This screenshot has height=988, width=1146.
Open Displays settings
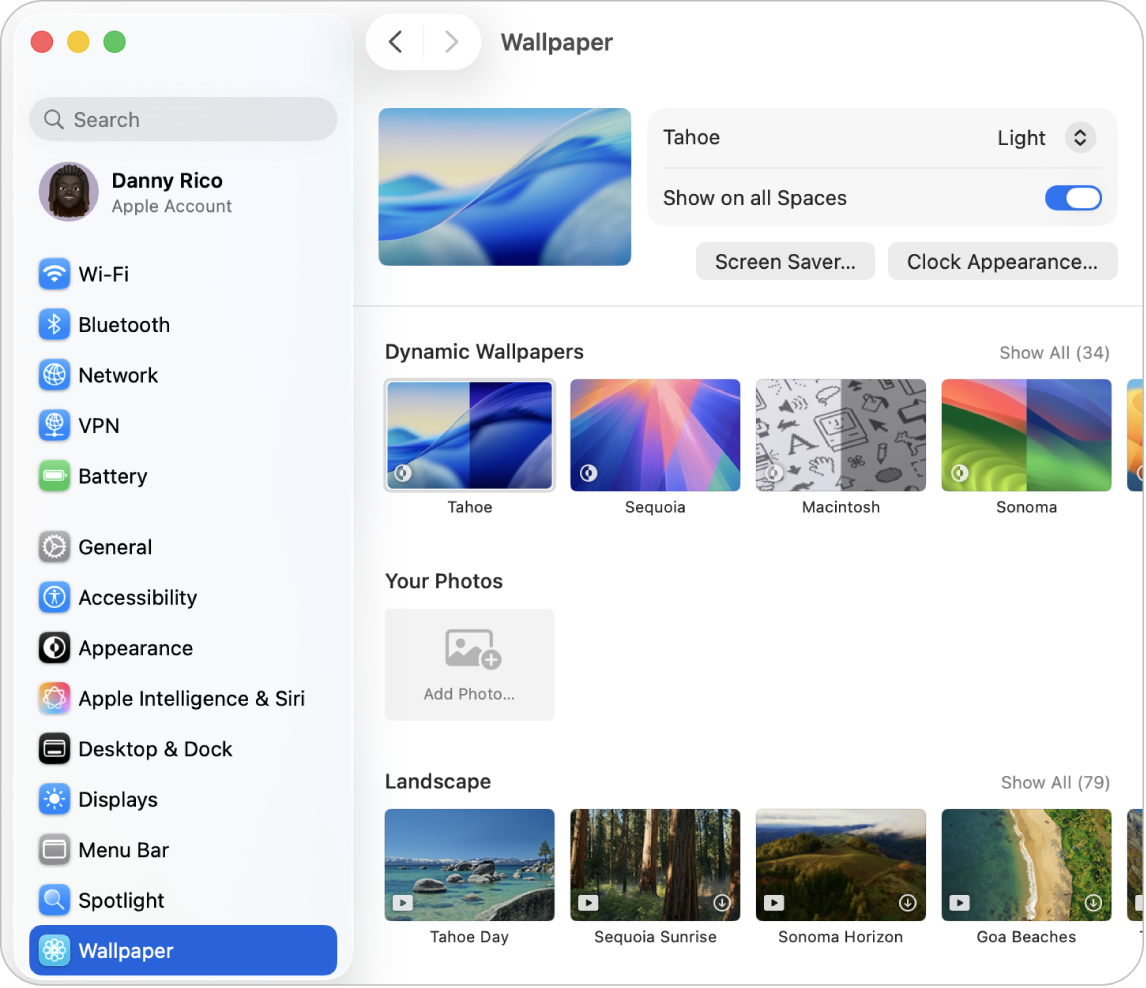(117, 799)
